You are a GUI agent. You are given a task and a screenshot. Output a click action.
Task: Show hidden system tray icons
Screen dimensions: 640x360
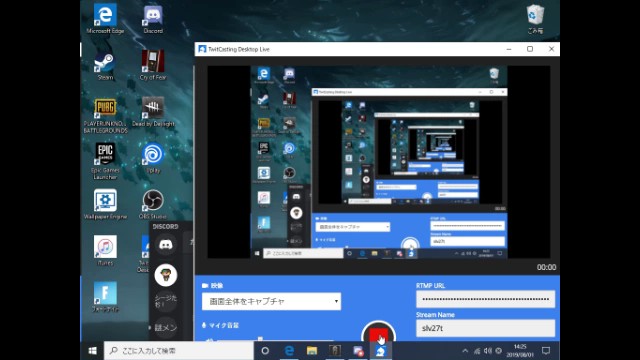coord(465,351)
